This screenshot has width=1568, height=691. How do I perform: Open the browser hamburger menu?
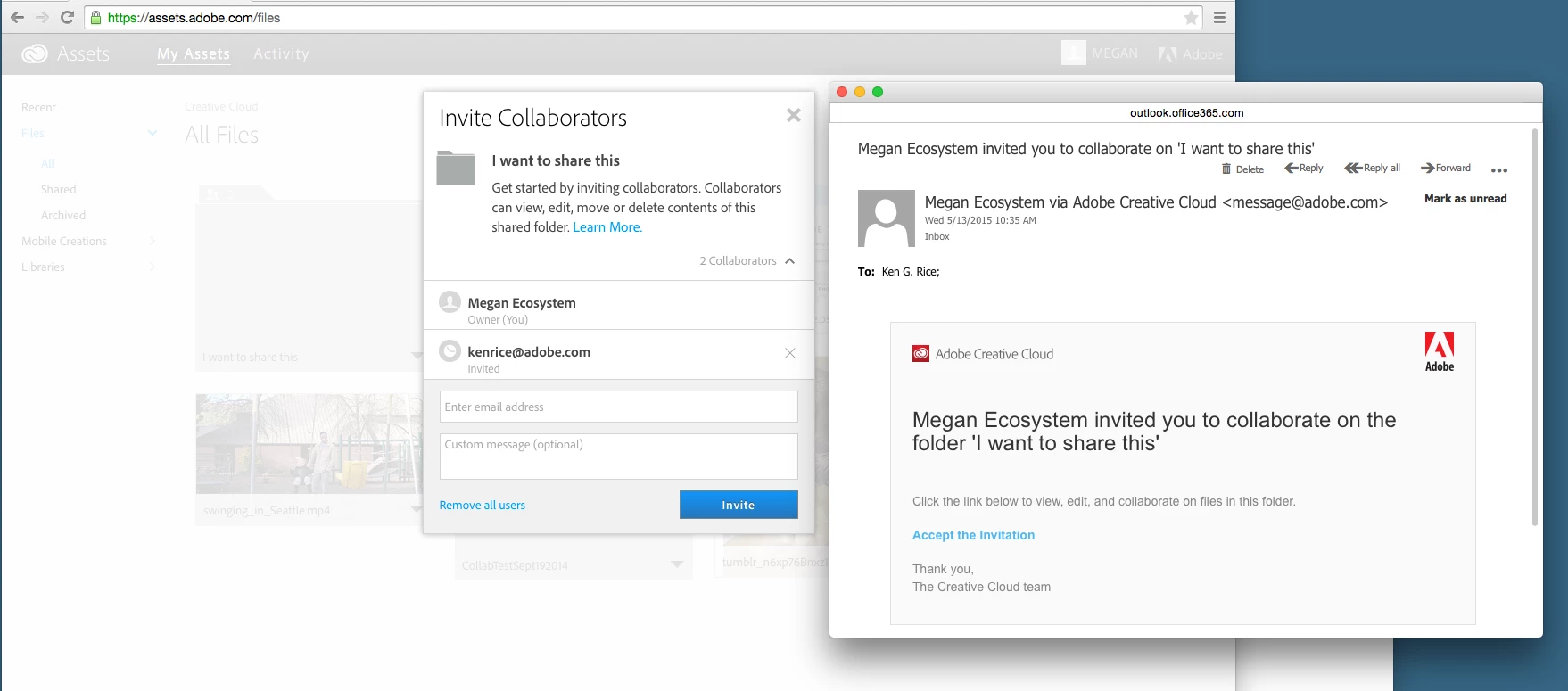coord(1219,18)
